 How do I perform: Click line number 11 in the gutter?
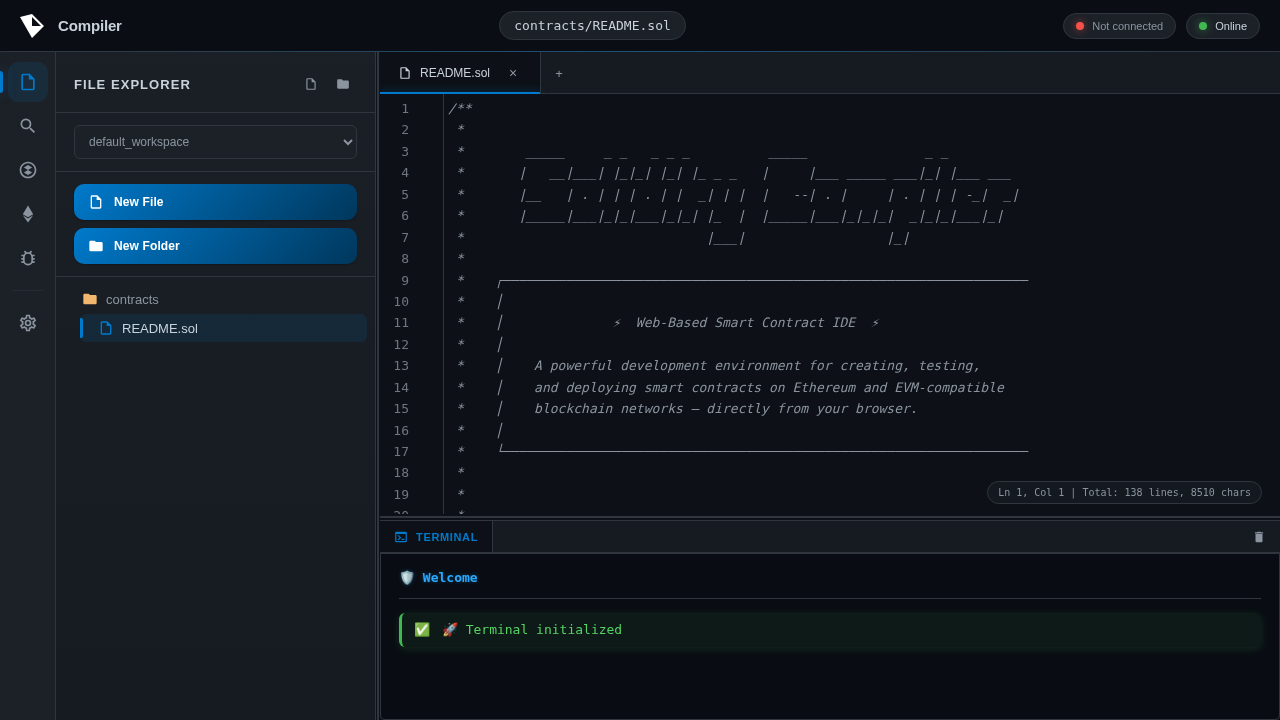tap(401, 322)
